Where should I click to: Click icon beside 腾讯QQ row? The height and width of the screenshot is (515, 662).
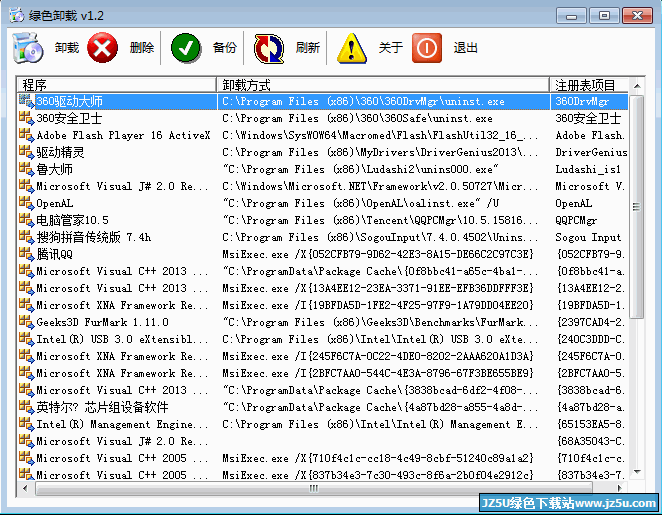click(x=27, y=254)
